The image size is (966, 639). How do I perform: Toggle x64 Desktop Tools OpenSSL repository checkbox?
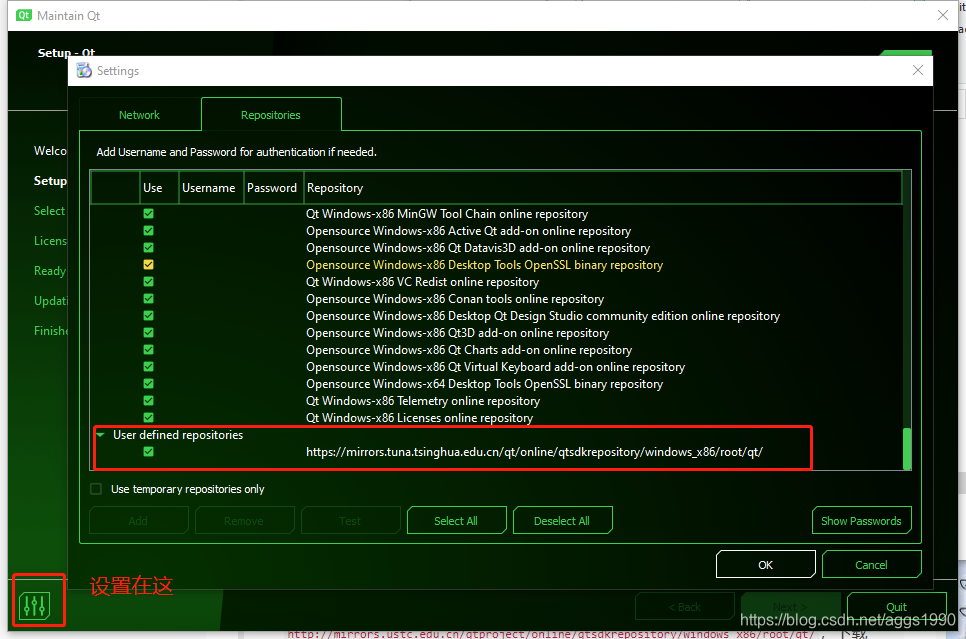tap(148, 384)
